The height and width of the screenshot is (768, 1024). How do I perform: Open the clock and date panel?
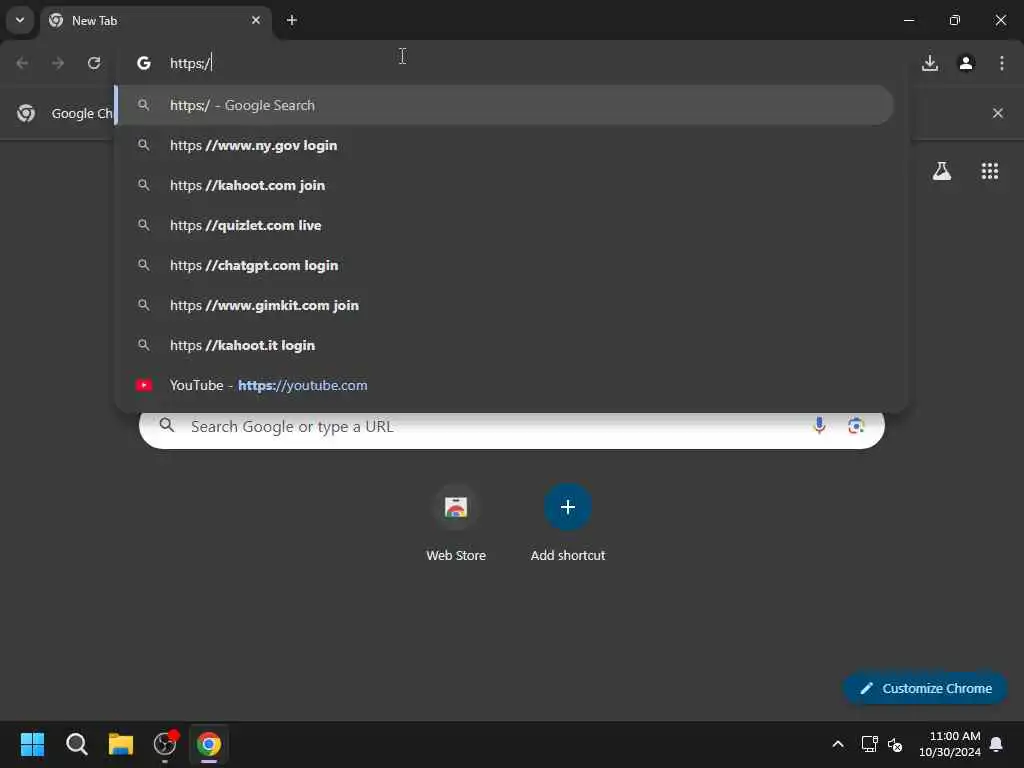point(950,744)
